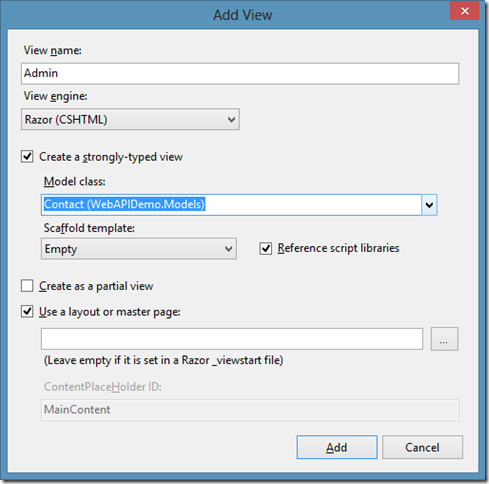
Task: Click the View name field containing Admin
Action: [240, 73]
